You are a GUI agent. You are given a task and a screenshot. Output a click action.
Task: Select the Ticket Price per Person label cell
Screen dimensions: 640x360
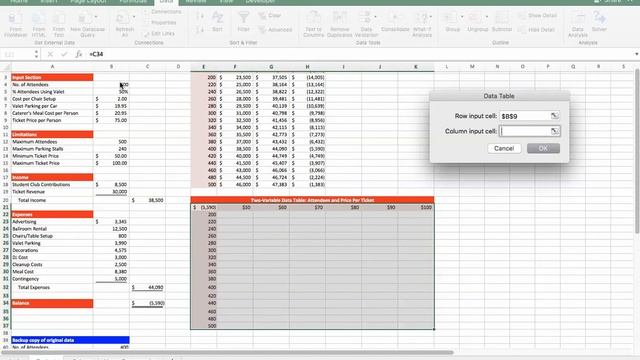(52, 120)
